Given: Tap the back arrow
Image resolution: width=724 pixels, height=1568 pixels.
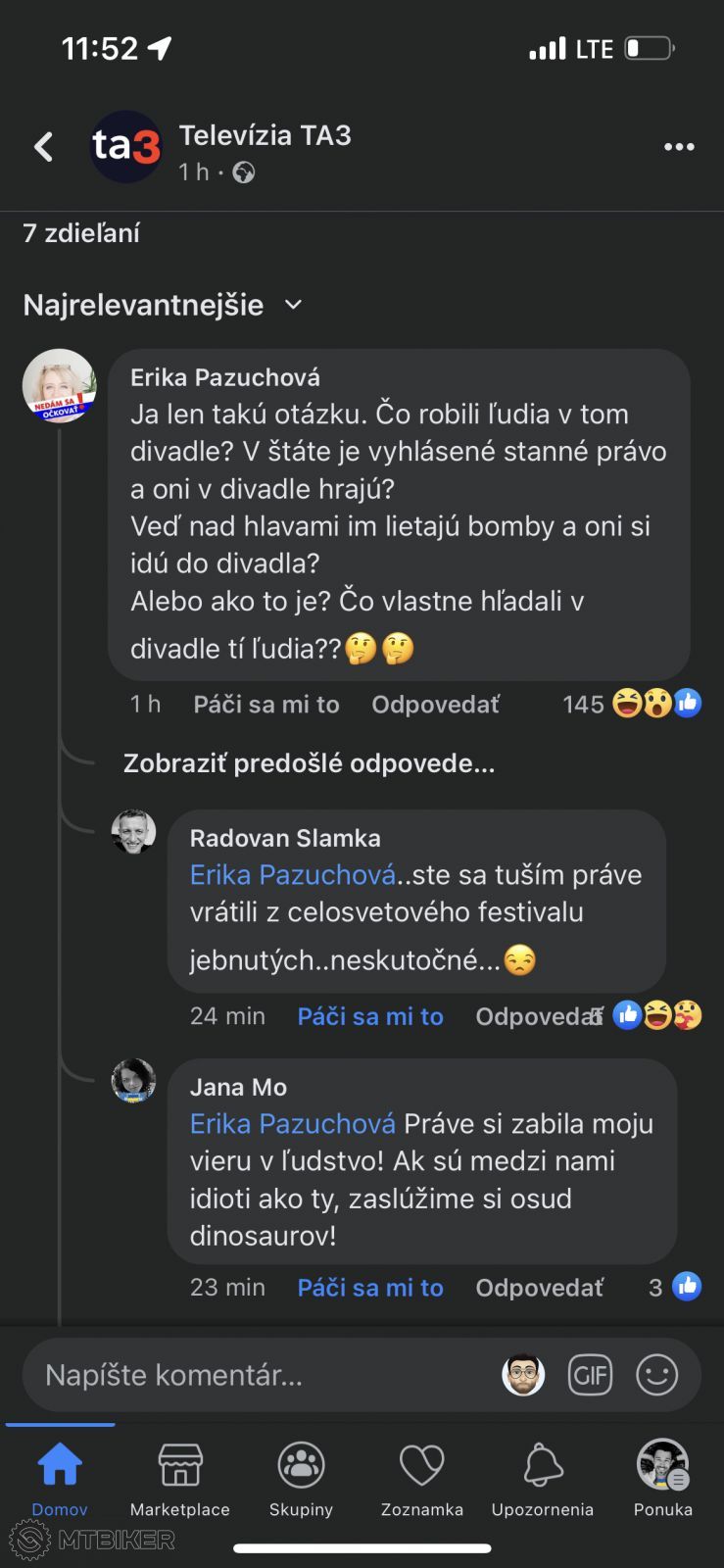Looking at the screenshot, I should tap(43, 147).
